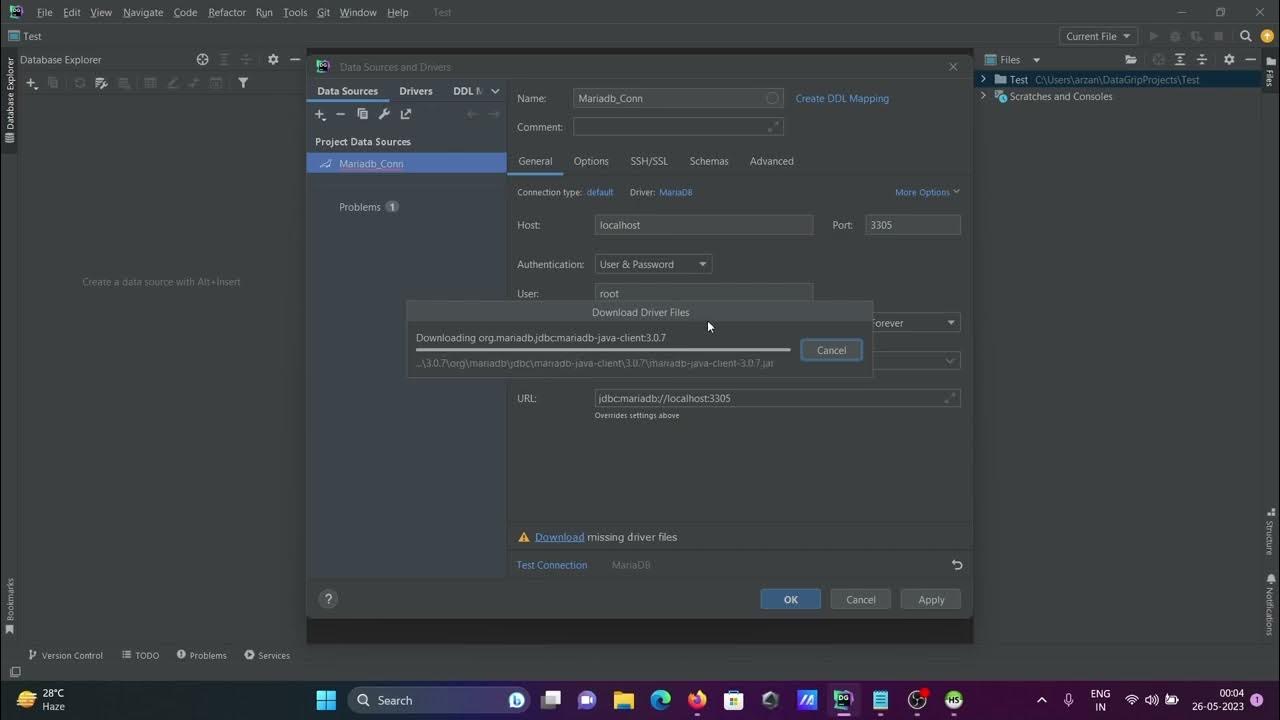Expand the Test project folder
The image size is (1280, 720).
983,79
